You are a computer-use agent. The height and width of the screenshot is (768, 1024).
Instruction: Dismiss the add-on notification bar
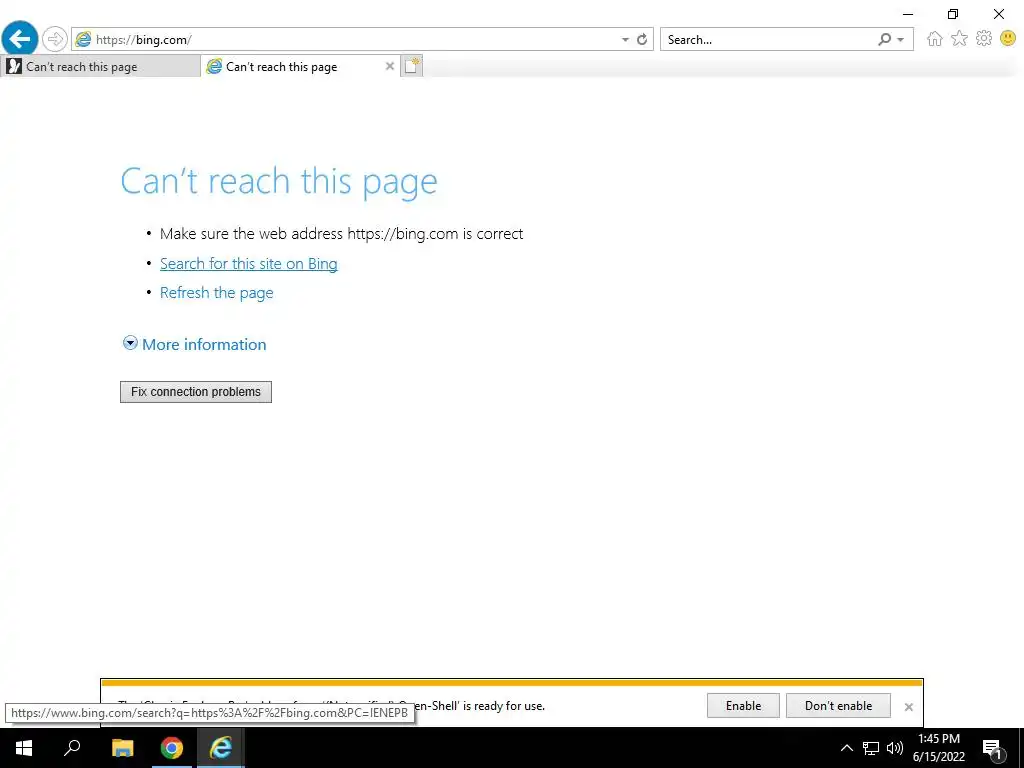click(x=908, y=707)
